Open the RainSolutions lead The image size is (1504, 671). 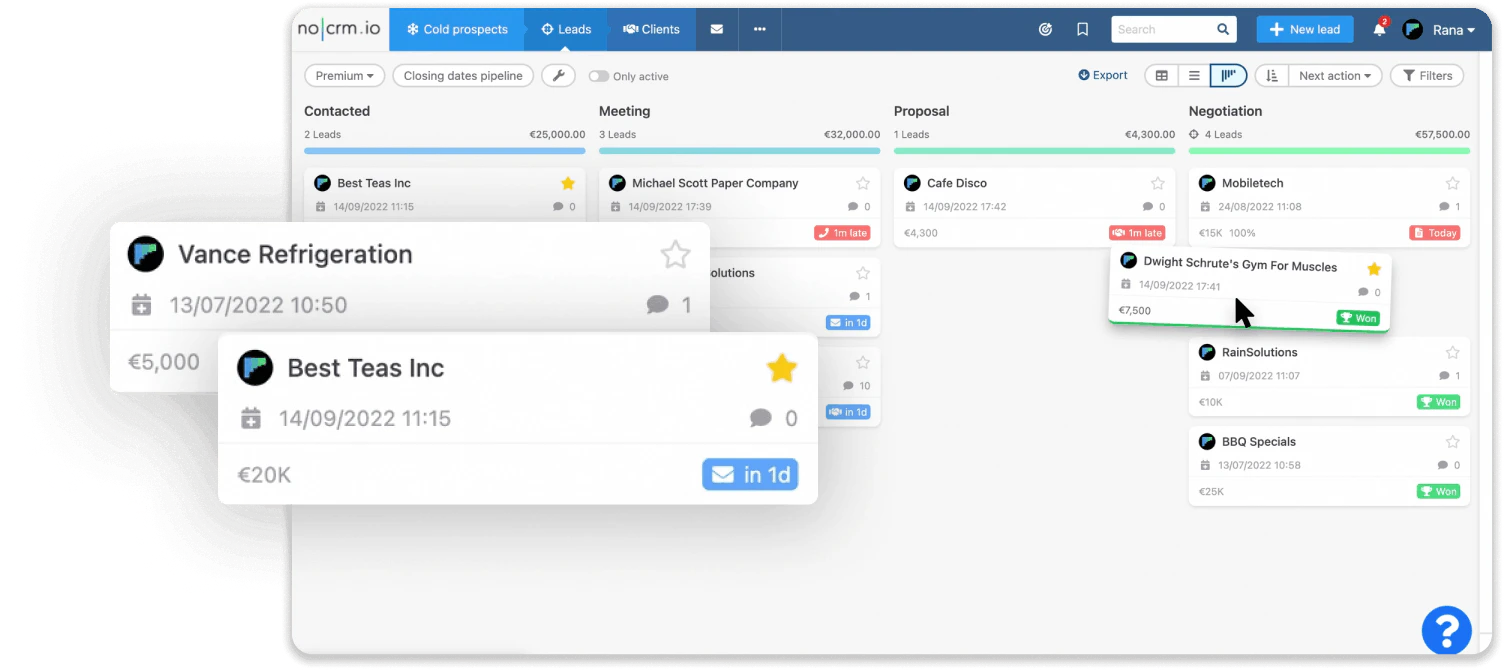pyautogui.click(x=1259, y=352)
